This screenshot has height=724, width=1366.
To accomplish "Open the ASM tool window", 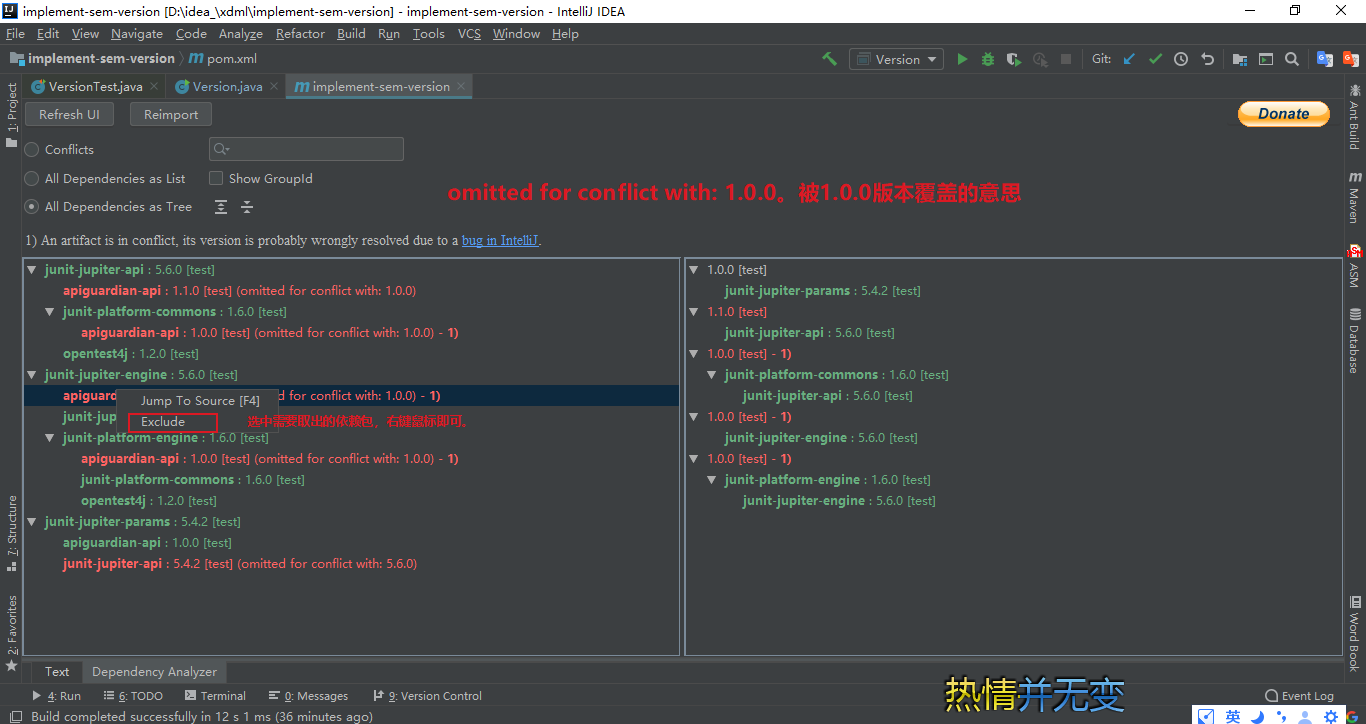I will coord(1355,266).
